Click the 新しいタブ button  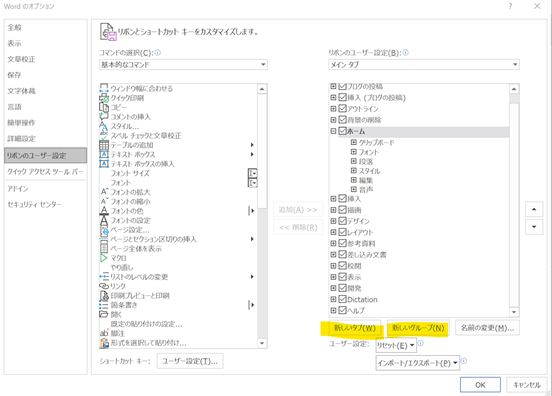tap(355, 328)
